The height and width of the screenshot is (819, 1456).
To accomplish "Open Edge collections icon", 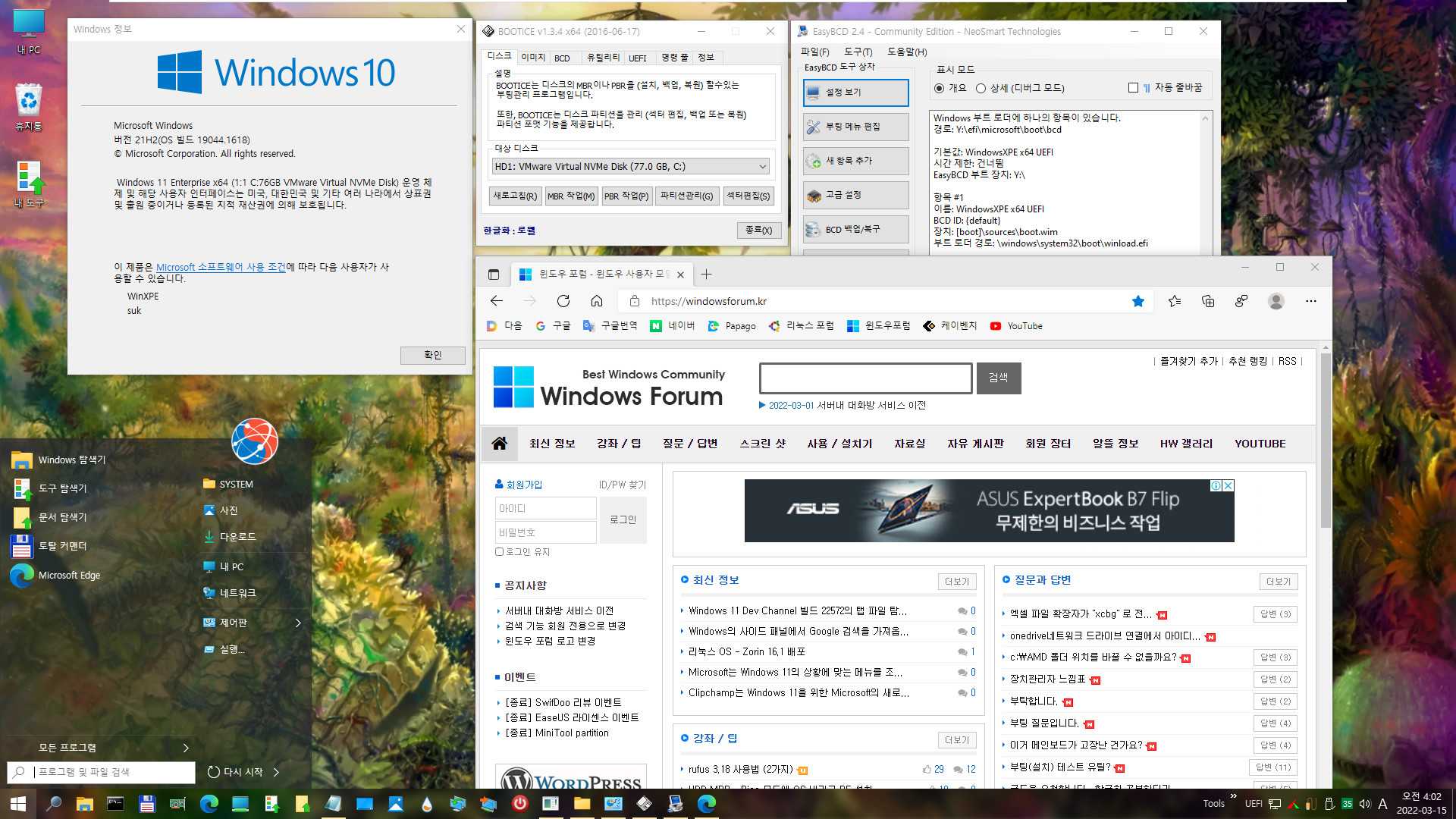I will pos(1208,301).
